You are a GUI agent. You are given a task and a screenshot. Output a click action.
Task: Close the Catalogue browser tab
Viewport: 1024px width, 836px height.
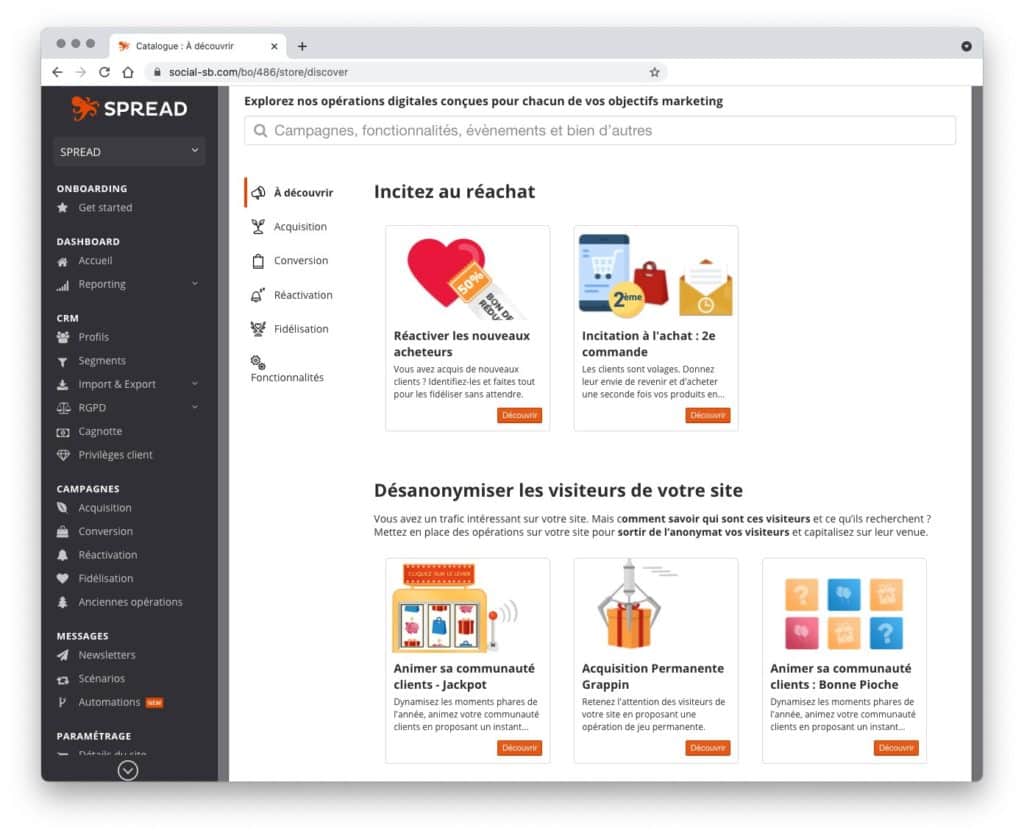coord(274,46)
